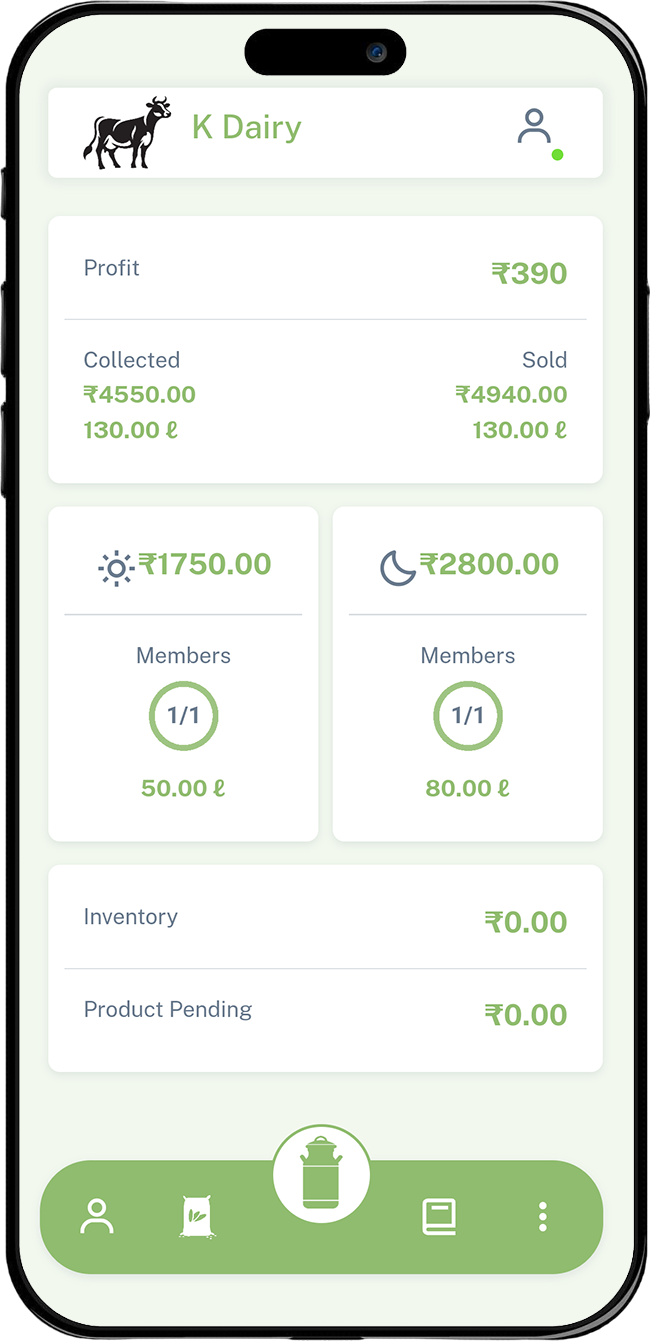Tap the morning members 1/1 progress ring
This screenshot has width=650, height=1341.
coord(183,716)
